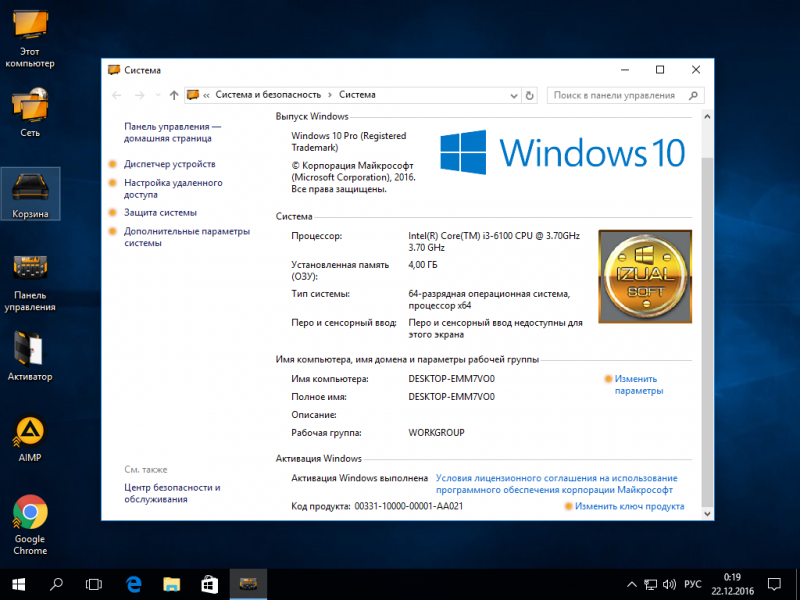
Task: Maximize the Система window
Action: pyautogui.click(x=660, y=70)
